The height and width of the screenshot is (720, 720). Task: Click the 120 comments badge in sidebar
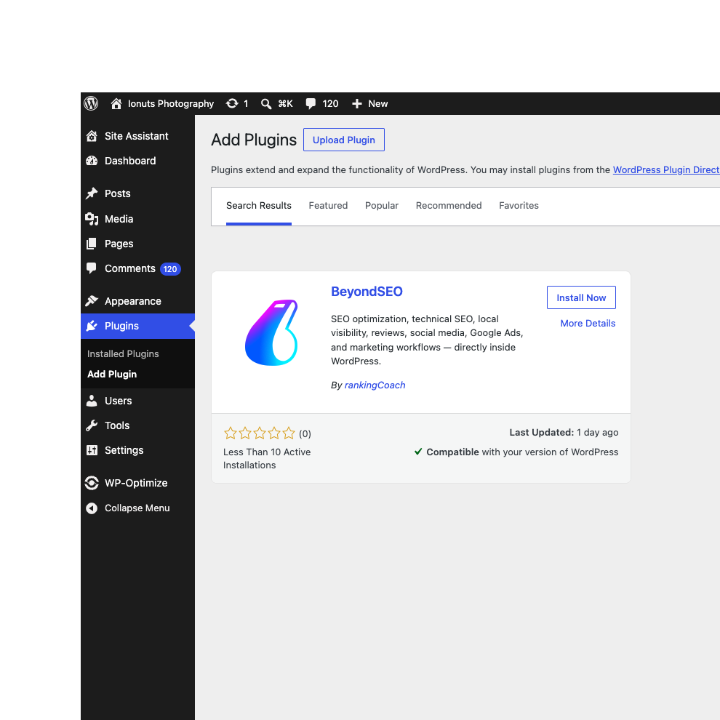170,269
